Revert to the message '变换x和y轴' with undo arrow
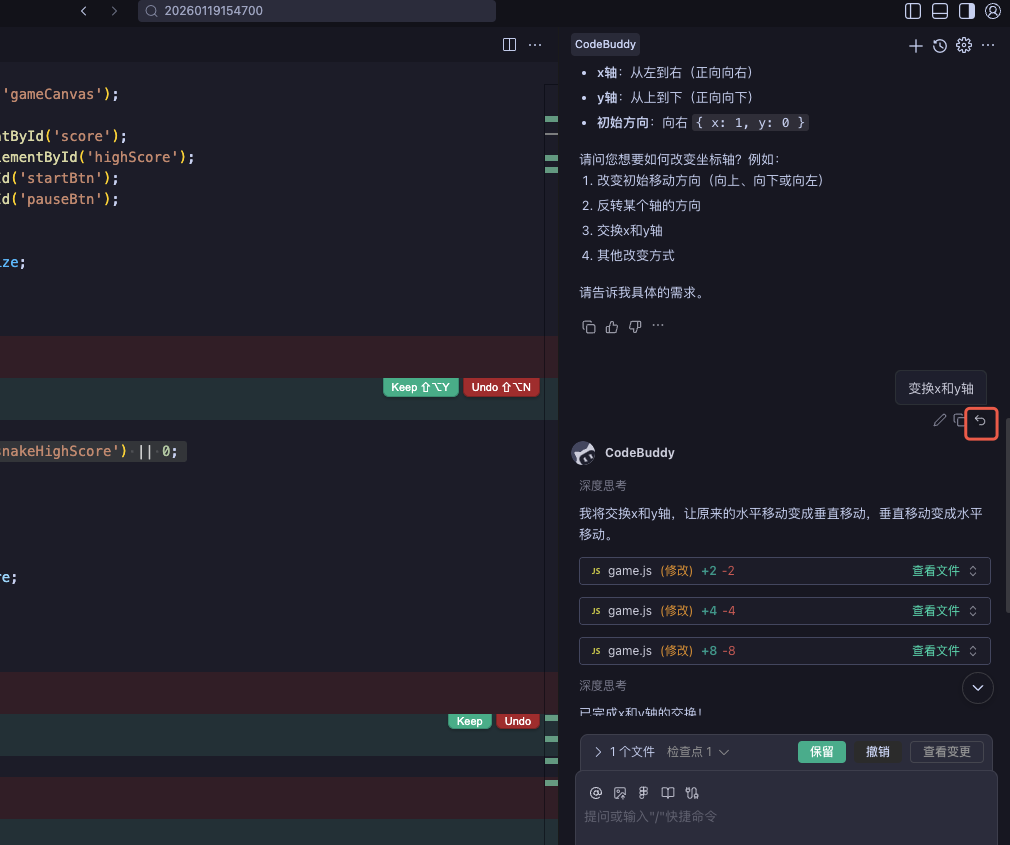Image resolution: width=1010 pixels, height=845 pixels. 981,421
